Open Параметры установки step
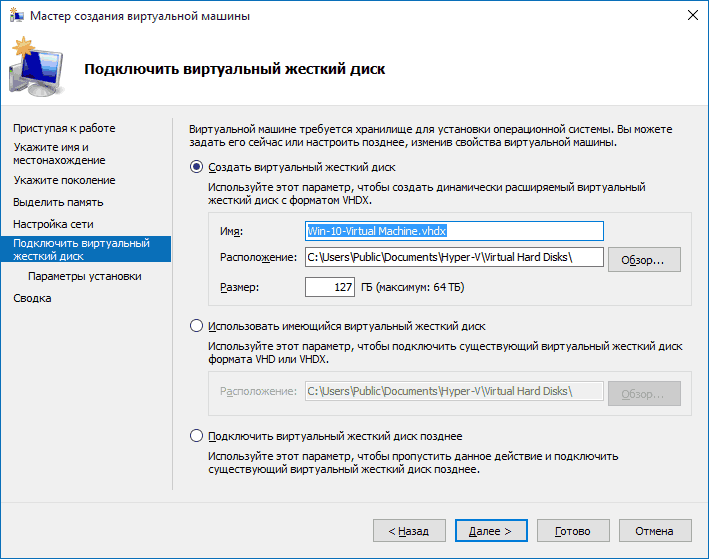709x559 pixels. pos(85,276)
